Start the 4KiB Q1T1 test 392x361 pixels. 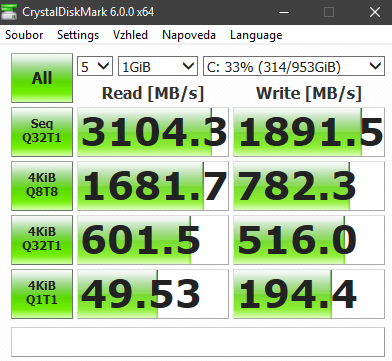tap(42, 294)
